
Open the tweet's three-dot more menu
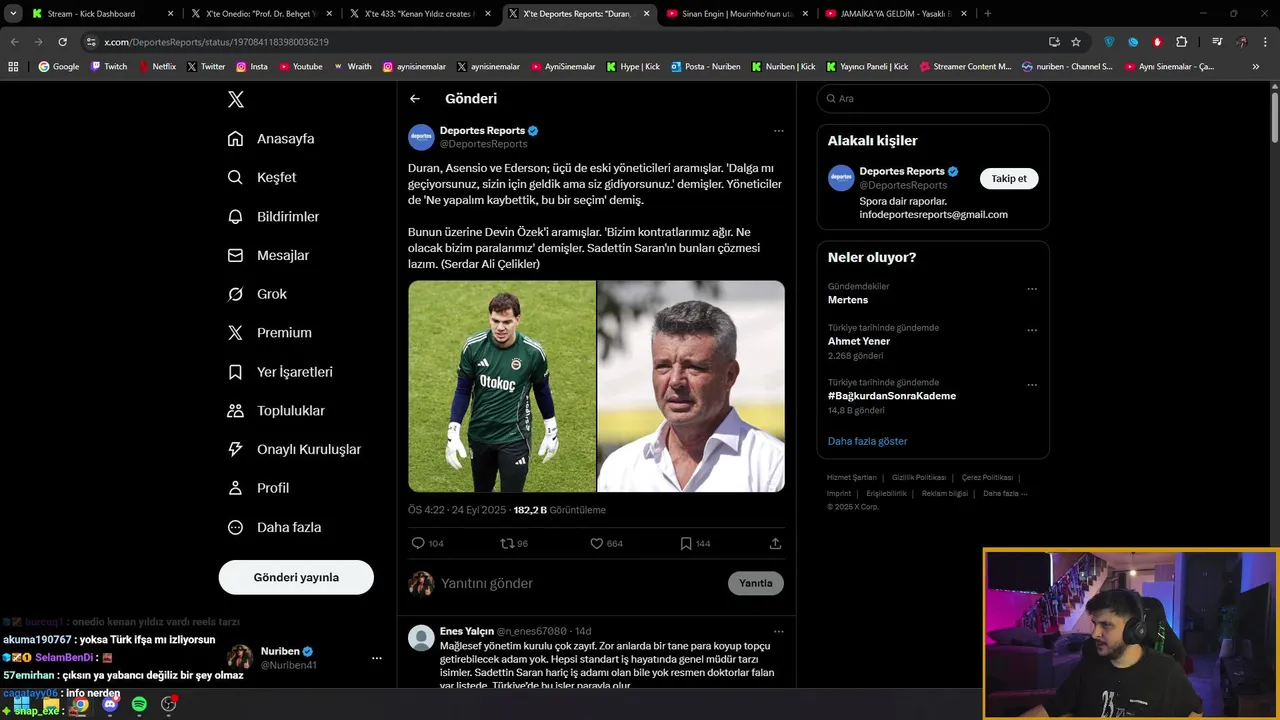click(778, 131)
